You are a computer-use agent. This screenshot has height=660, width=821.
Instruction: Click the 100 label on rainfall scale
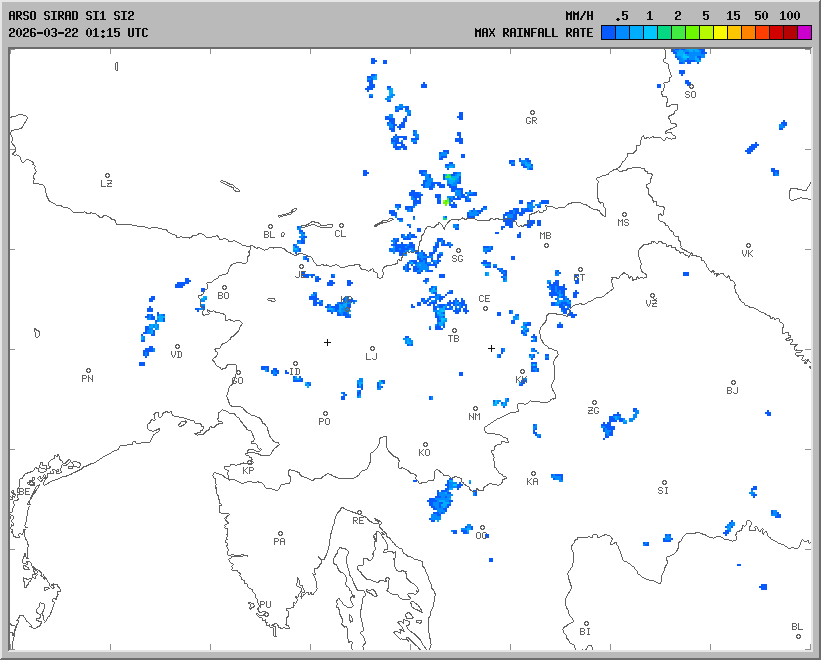tap(790, 16)
